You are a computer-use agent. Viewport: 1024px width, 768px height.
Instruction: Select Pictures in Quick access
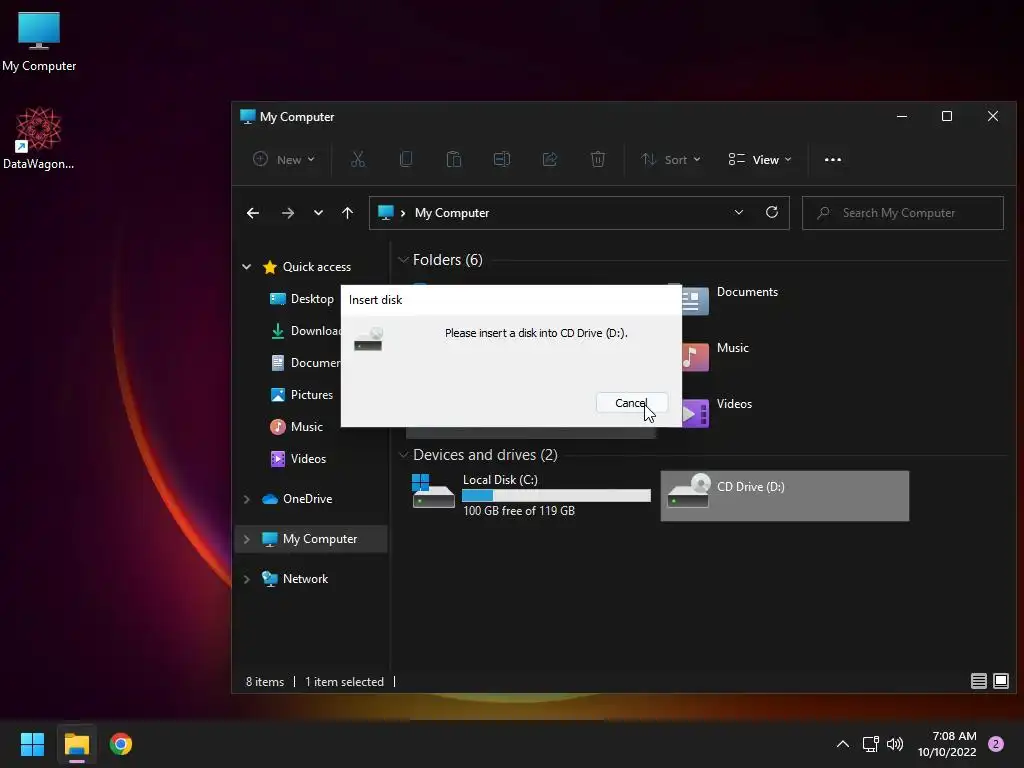pos(302,394)
